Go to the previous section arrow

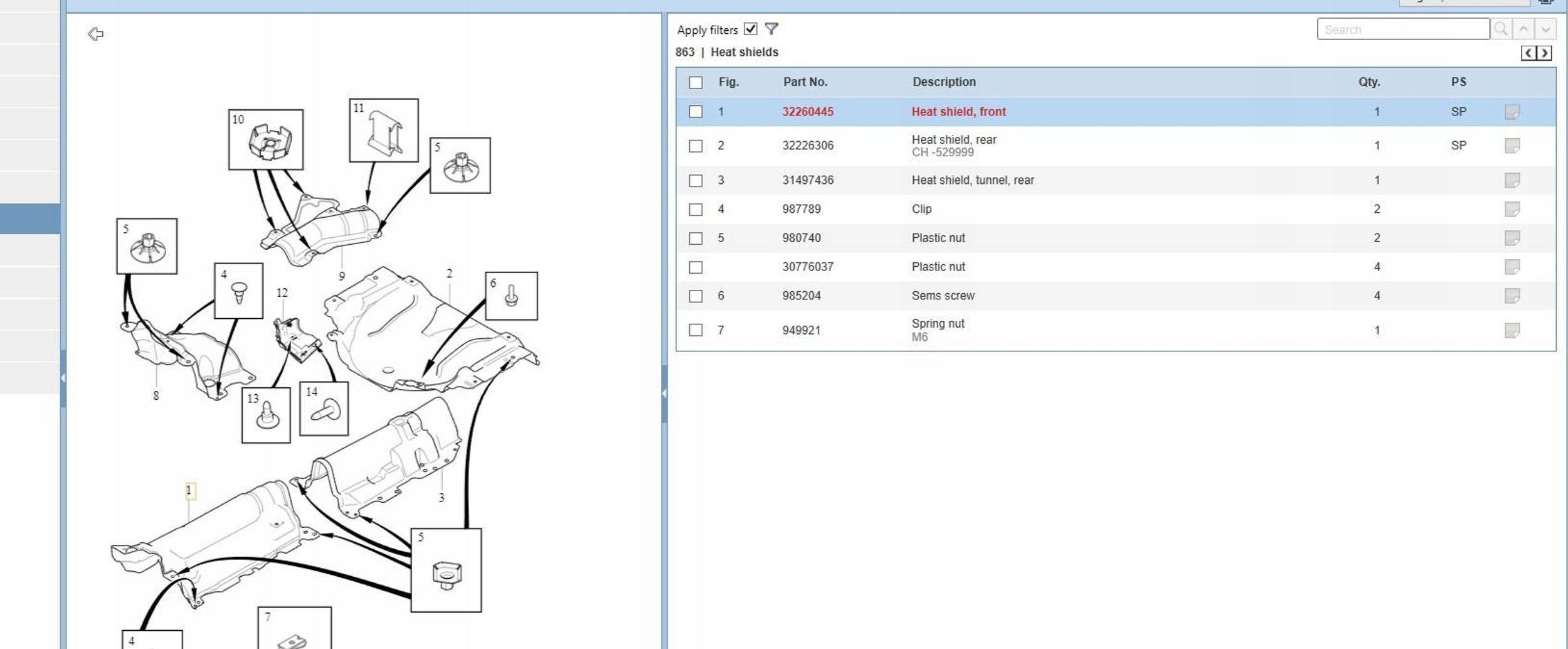pos(1528,53)
